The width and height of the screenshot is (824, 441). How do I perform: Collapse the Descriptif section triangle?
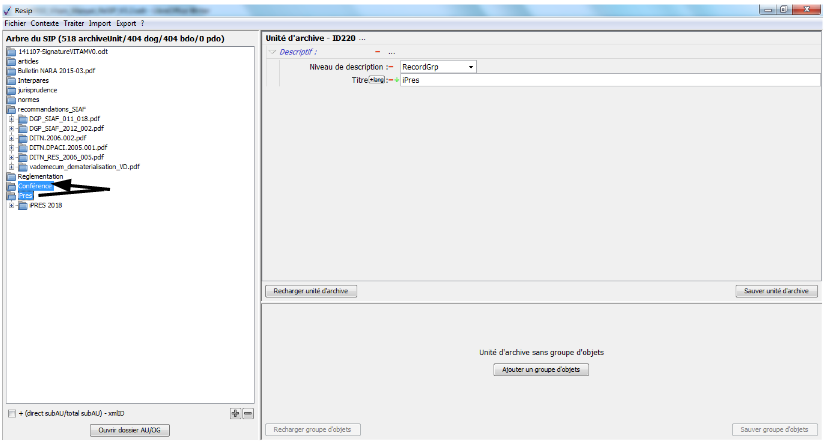click(x=272, y=52)
